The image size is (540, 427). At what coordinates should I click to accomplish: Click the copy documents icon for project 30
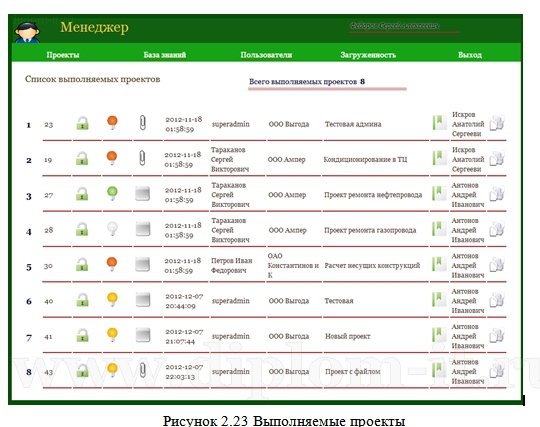tap(497, 264)
